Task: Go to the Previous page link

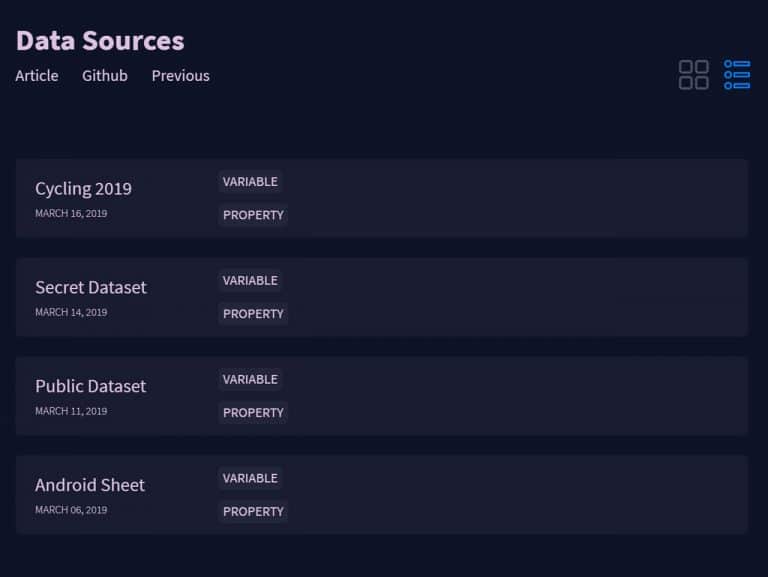Action: pos(180,76)
